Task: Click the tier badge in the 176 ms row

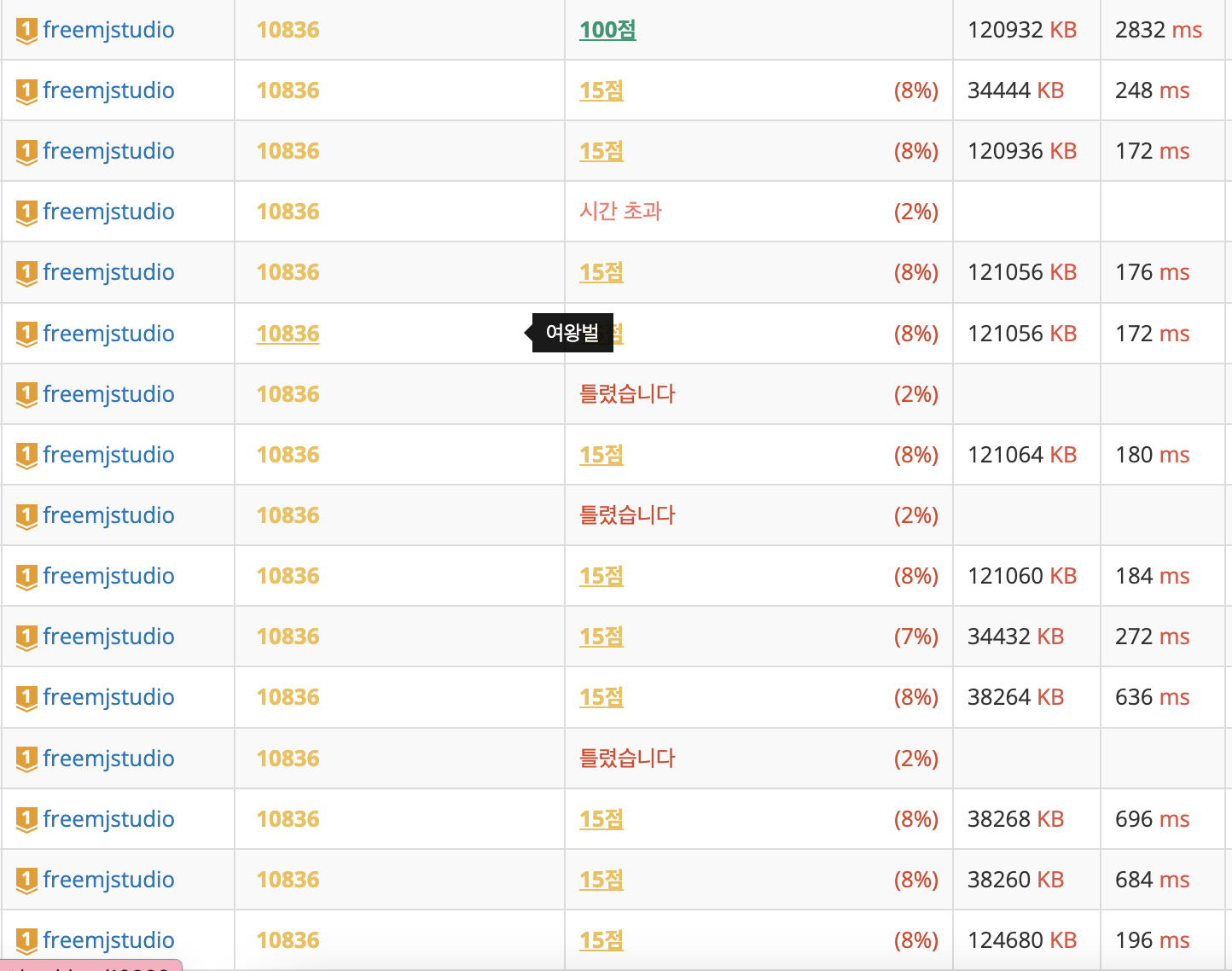Action: coord(26,273)
